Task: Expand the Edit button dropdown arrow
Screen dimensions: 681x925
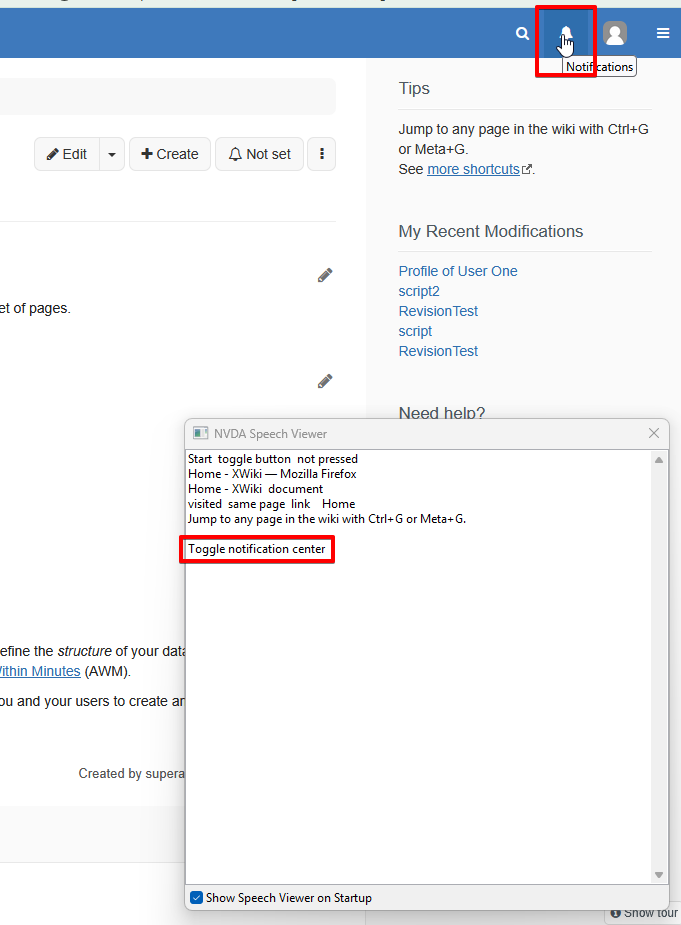Action: (x=112, y=154)
